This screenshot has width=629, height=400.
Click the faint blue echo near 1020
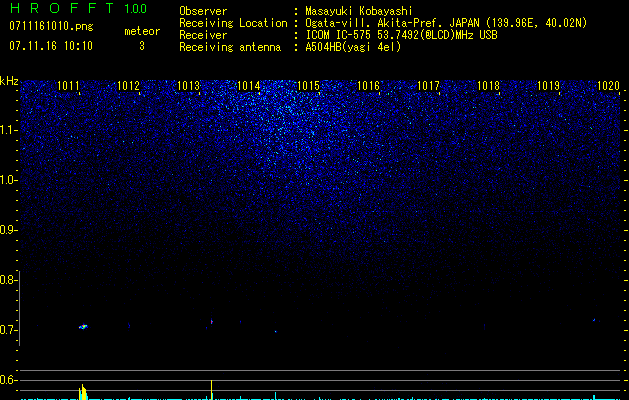[x=594, y=320]
